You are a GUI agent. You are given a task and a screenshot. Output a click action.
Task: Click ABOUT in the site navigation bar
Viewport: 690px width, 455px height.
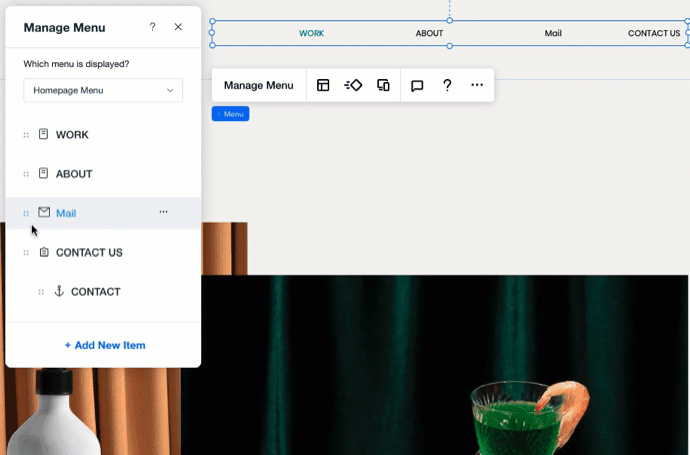coord(429,33)
